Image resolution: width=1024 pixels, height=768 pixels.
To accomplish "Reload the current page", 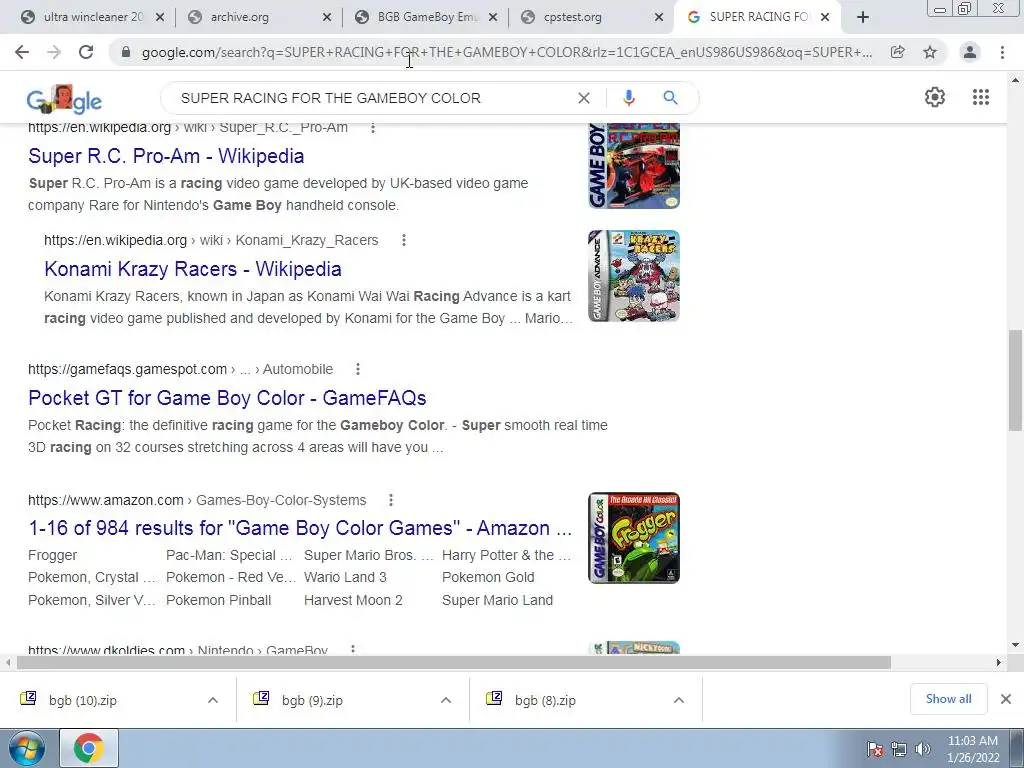I will click(86, 52).
